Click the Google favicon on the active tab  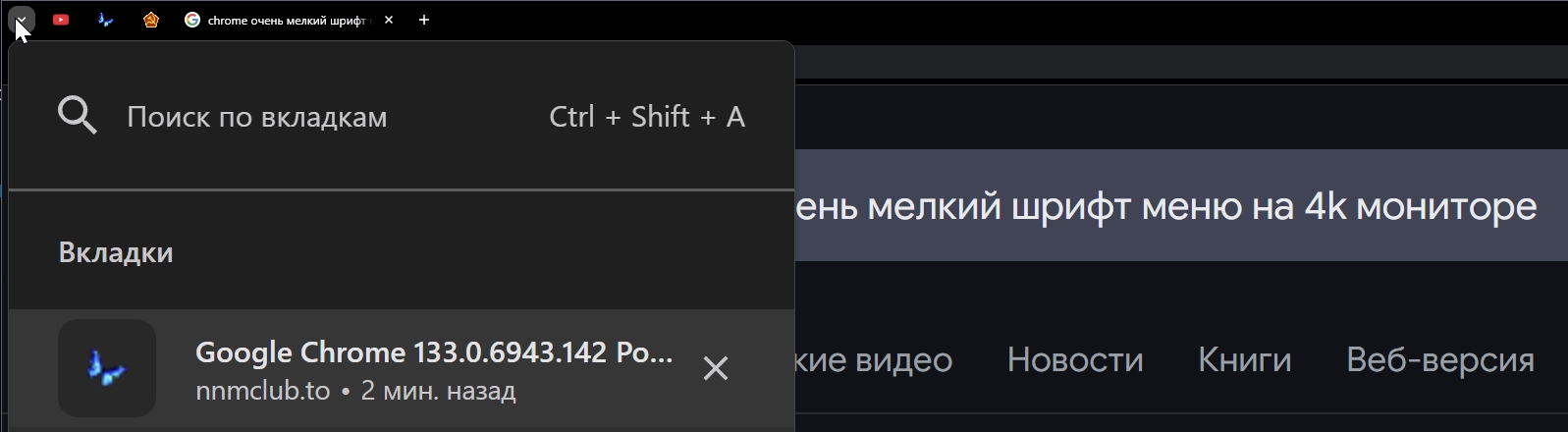192,20
